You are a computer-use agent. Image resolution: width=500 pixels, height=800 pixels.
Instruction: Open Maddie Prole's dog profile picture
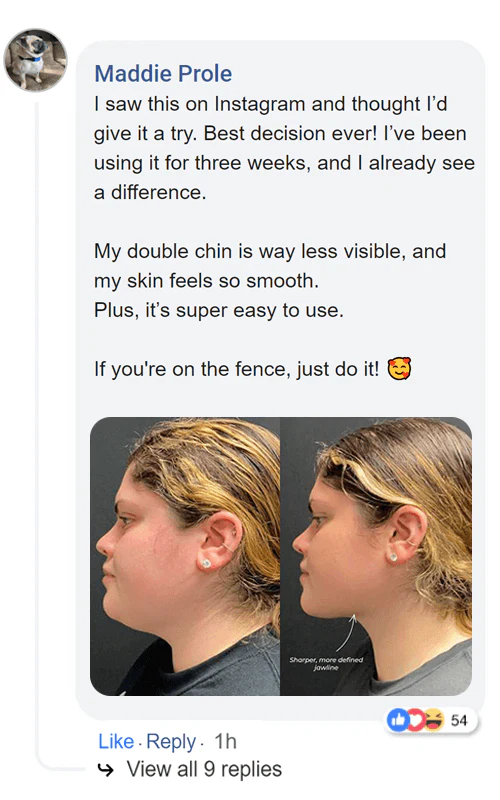click(35, 60)
